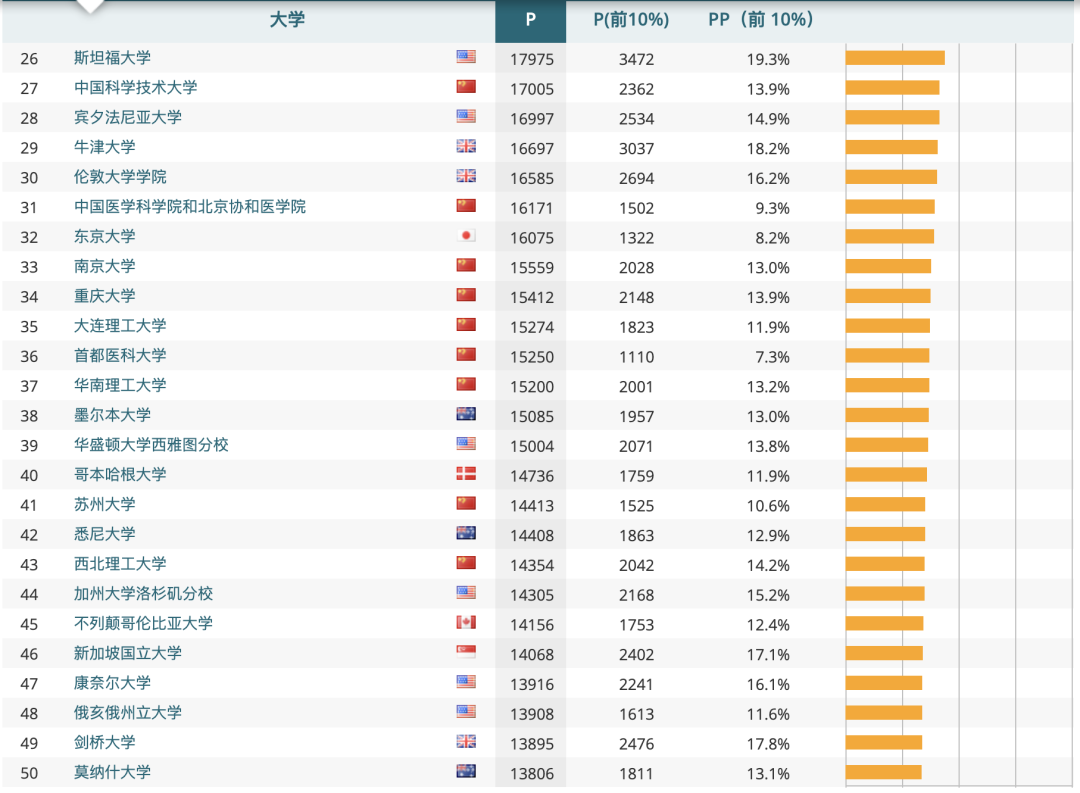Screen dimensions: 1080x793
Task: Open 剑桥大学 link
Action: [x=105, y=743]
